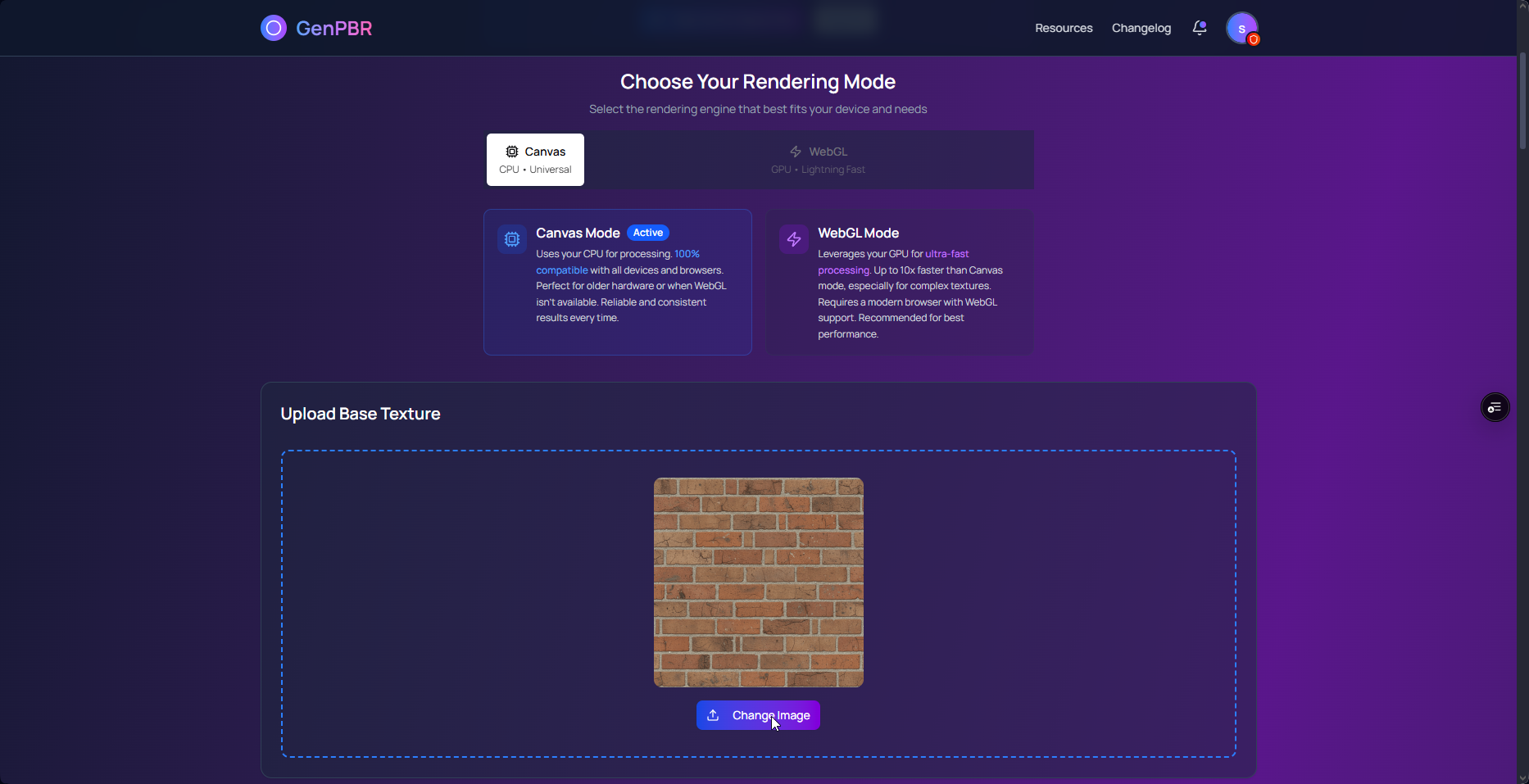The width and height of the screenshot is (1529, 784).
Task: Click the brick texture preview thumbnail
Action: tap(758, 582)
